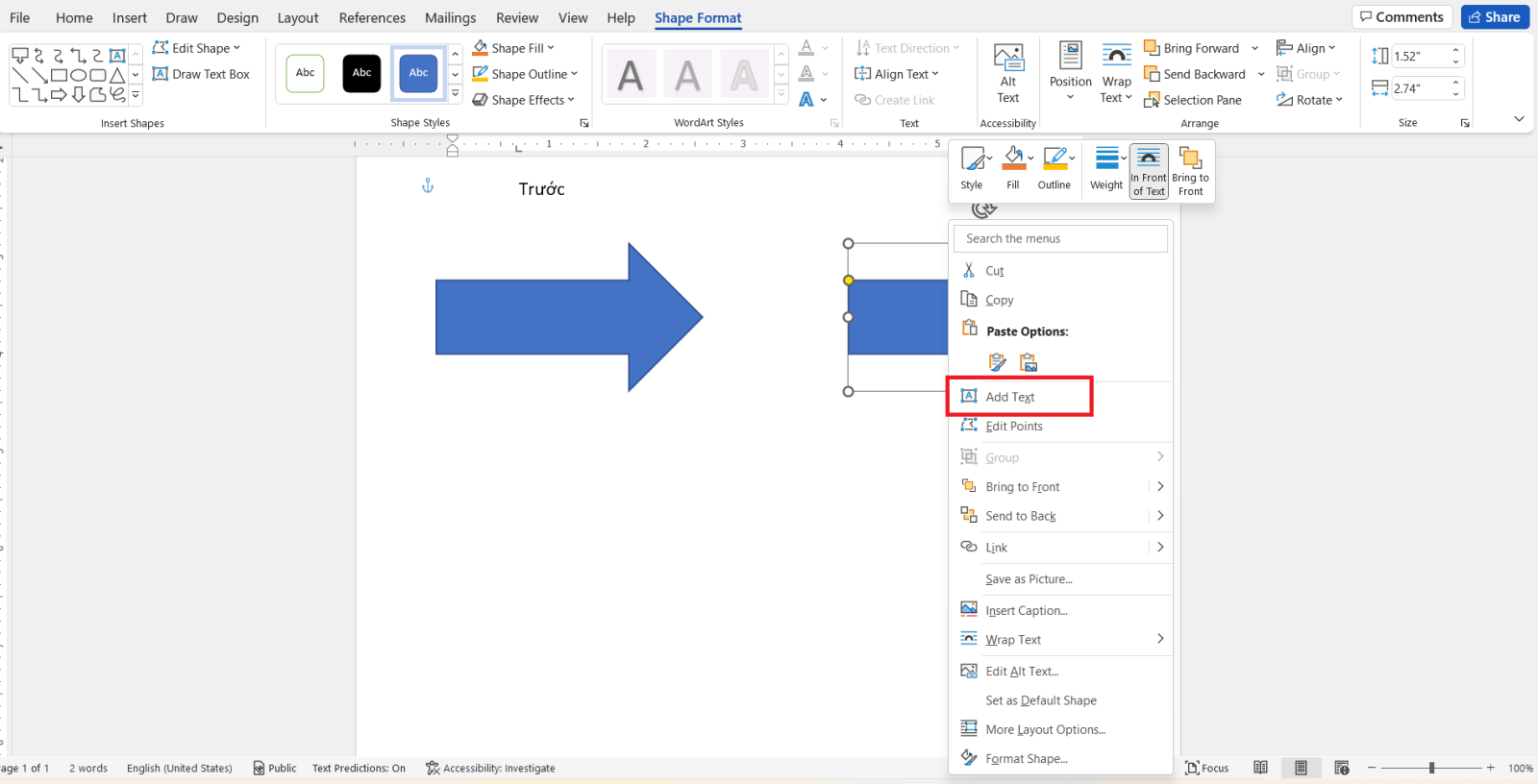1538x784 pixels.
Task: Click Weight in the mini toolbar
Action: [1106, 168]
